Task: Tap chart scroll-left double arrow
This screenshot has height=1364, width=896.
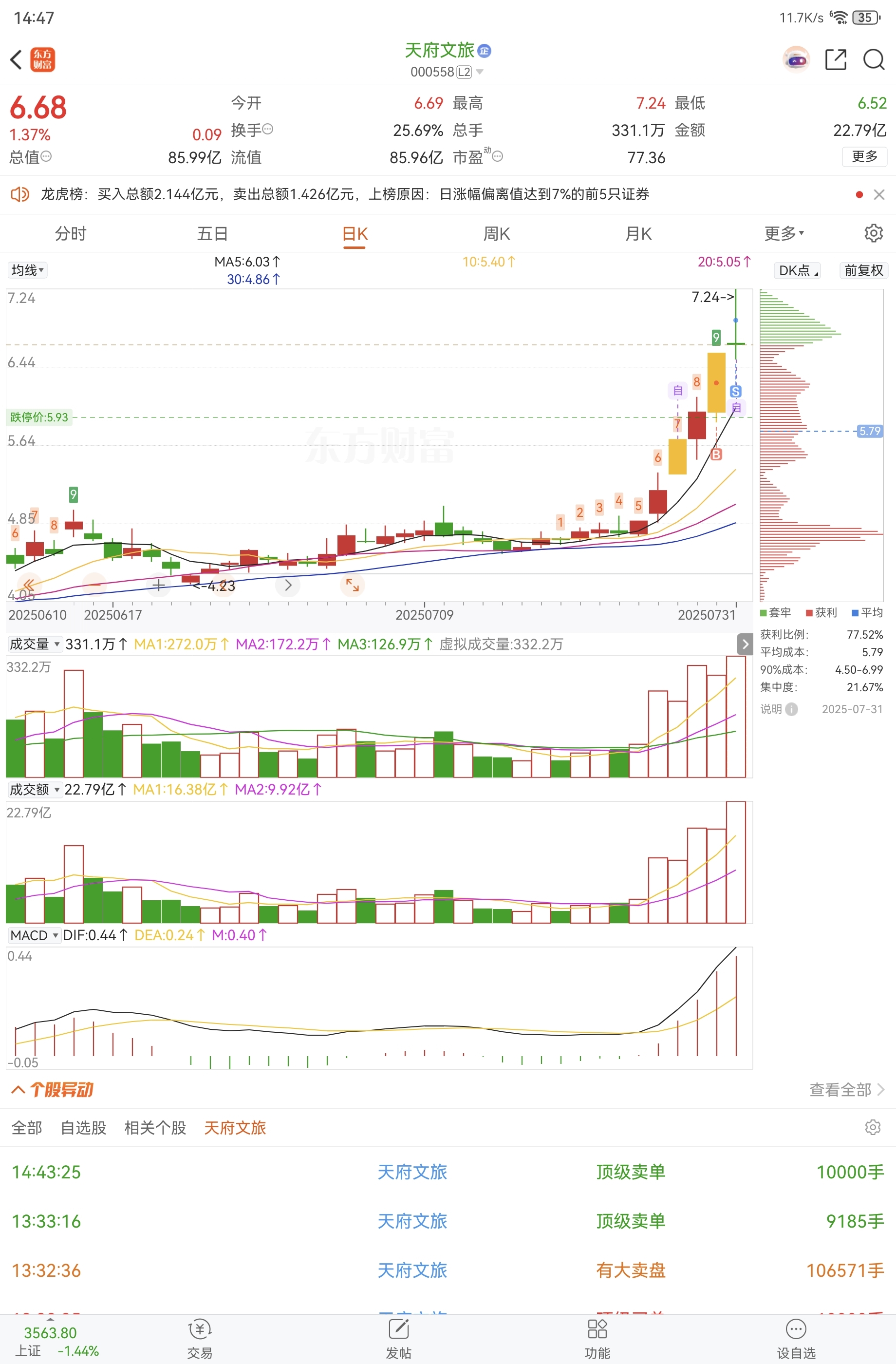Action: pyautogui.click(x=29, y=585)
